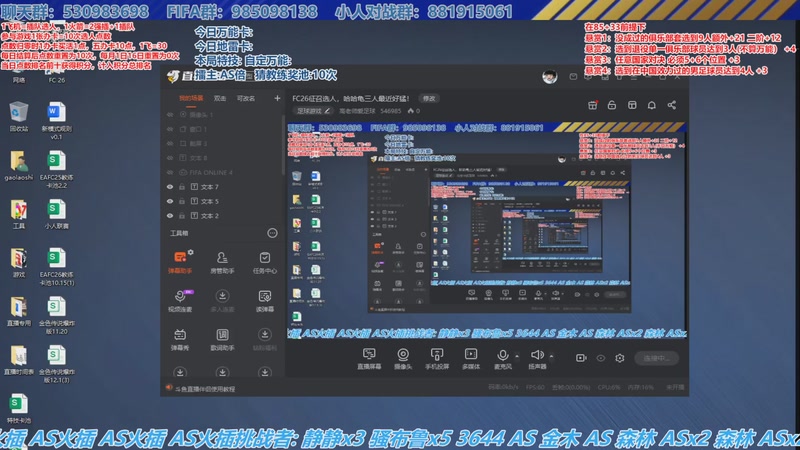Screen dimensions: 800x450
Task: Toggle the preview eye icon near settings
Action: 601,358
